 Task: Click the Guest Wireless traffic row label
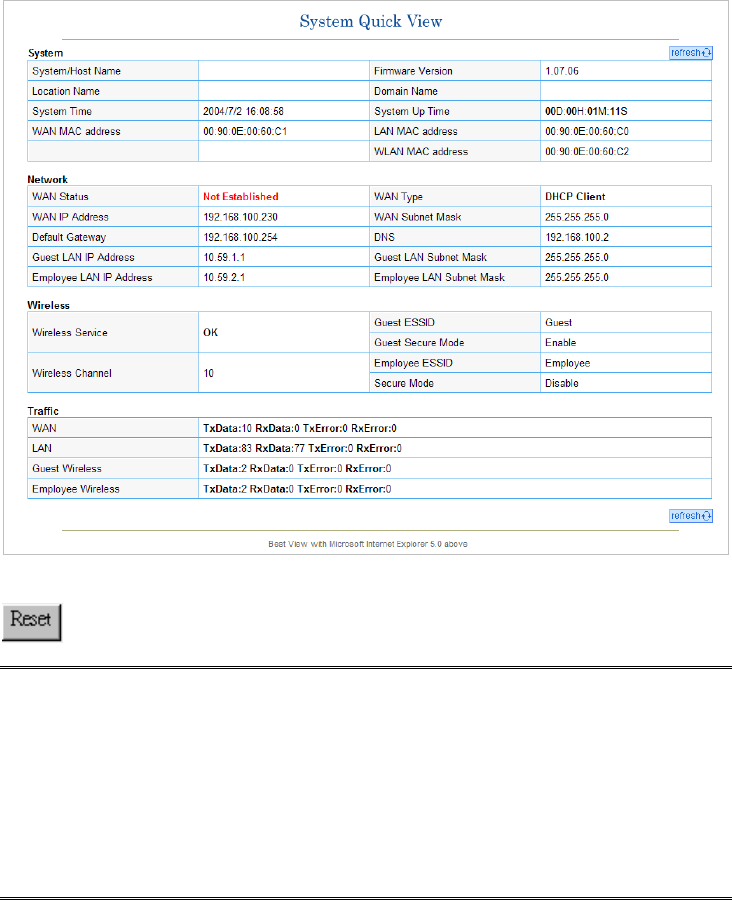click(67, 468)
